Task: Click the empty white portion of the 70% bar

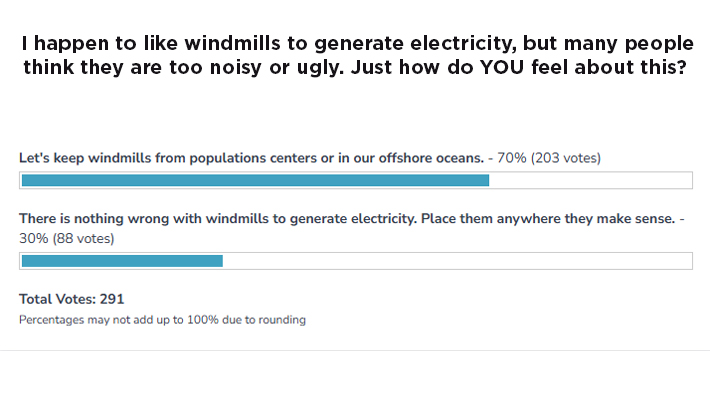Action: [x=590, y=180]
